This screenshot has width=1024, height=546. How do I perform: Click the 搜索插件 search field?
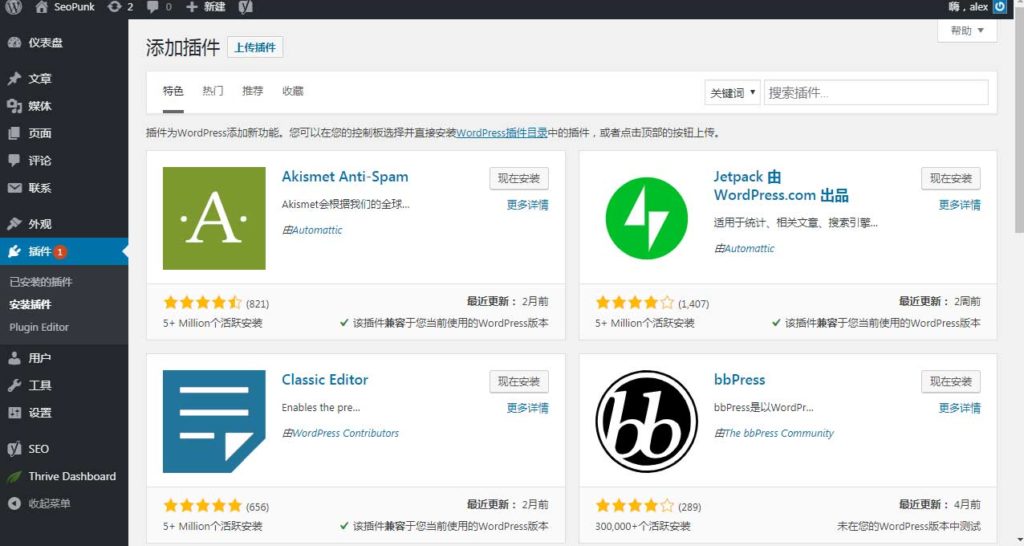coord(876,93)
